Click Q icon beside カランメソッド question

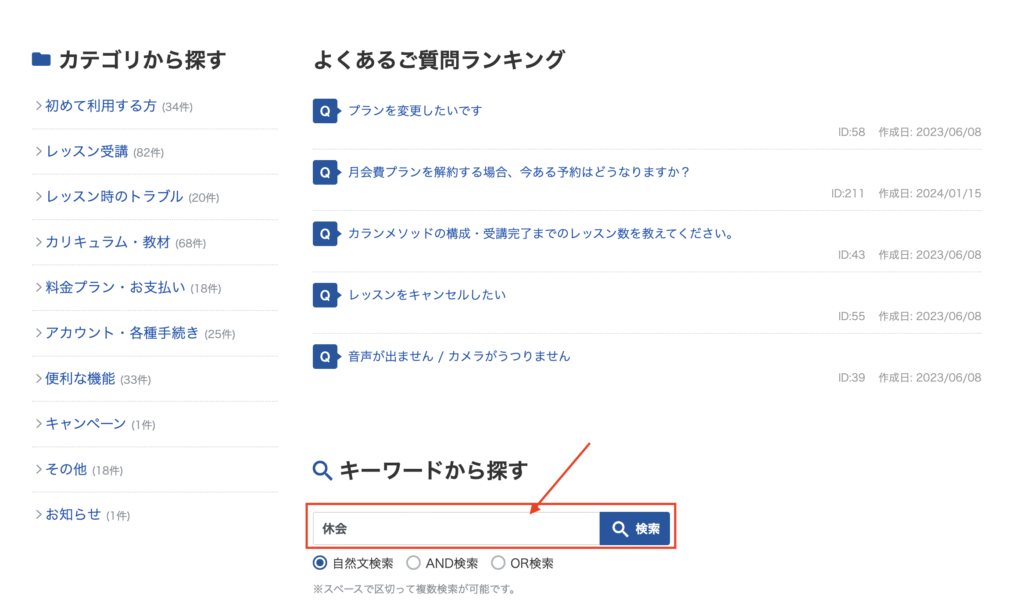click(325, 234)
